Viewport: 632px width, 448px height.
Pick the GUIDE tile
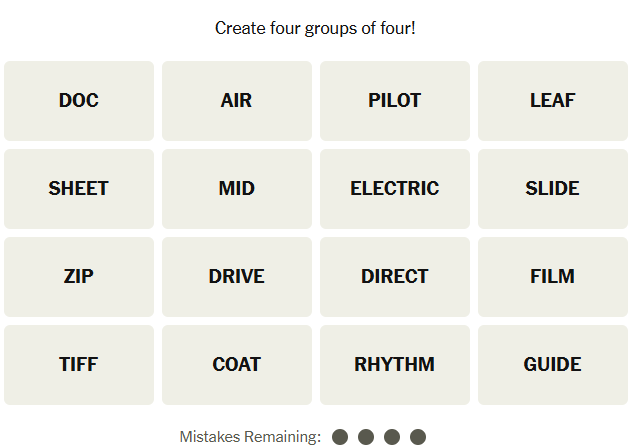552,365
